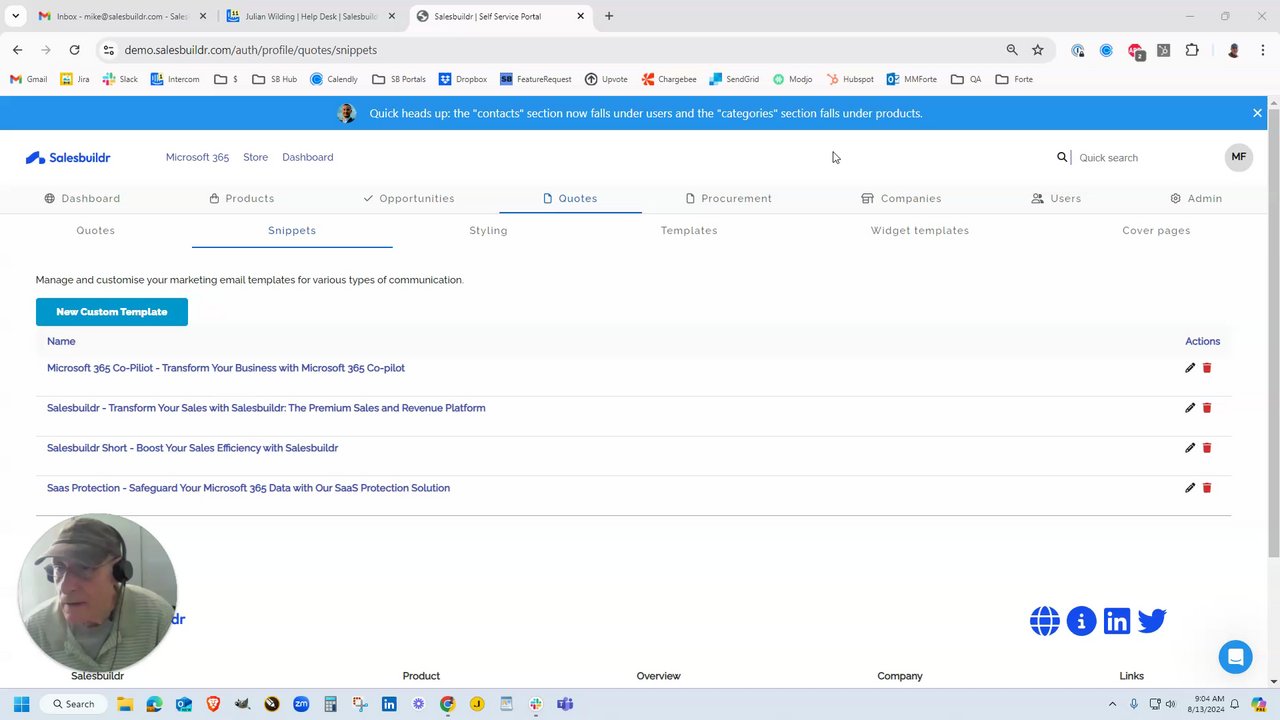Switch to the Quotes sub-tab
The height and width of the screenshot is (720, 1280).
[96, 231]
